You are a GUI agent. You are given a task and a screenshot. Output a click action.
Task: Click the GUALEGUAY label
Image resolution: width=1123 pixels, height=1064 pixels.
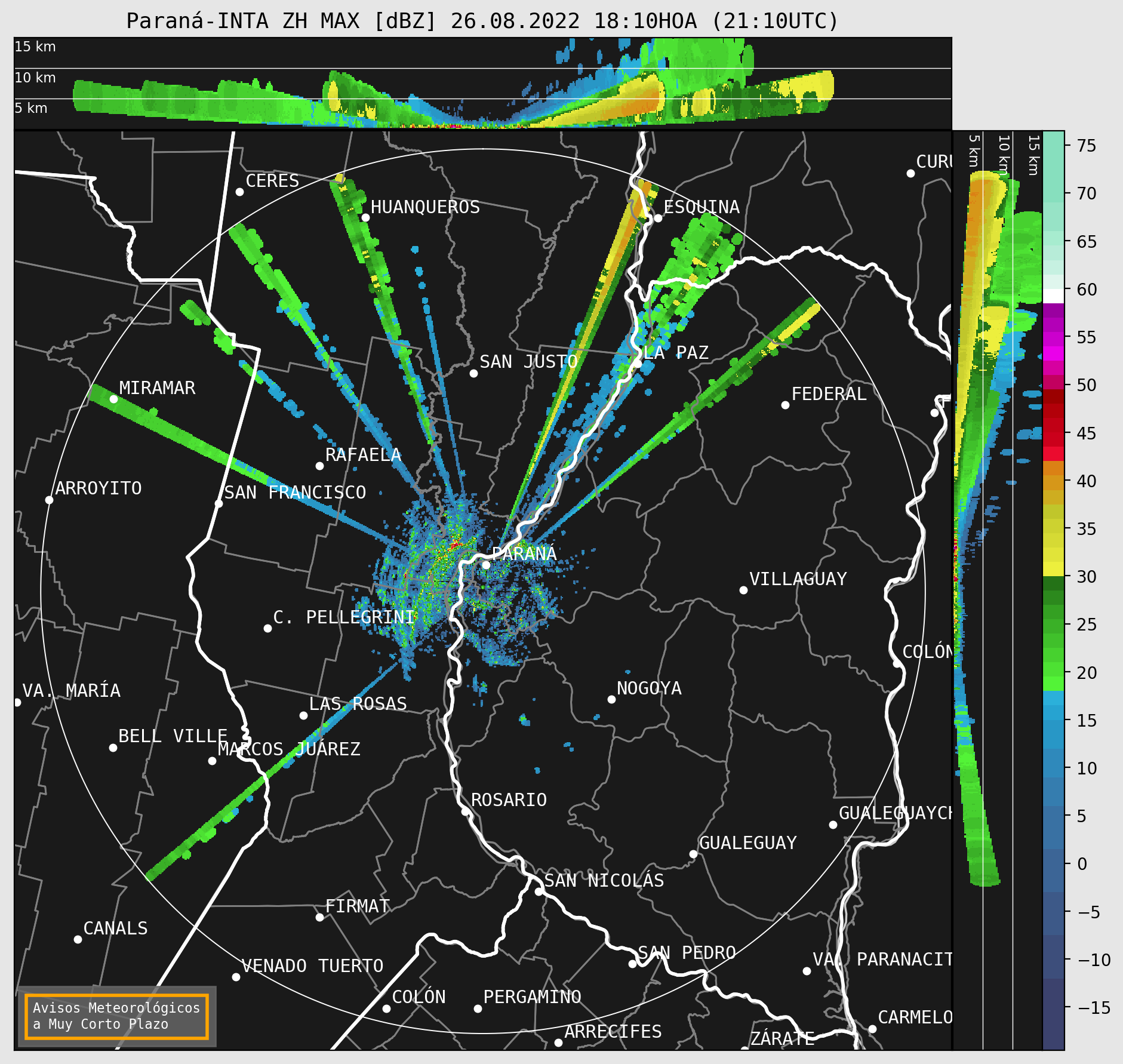747,843
